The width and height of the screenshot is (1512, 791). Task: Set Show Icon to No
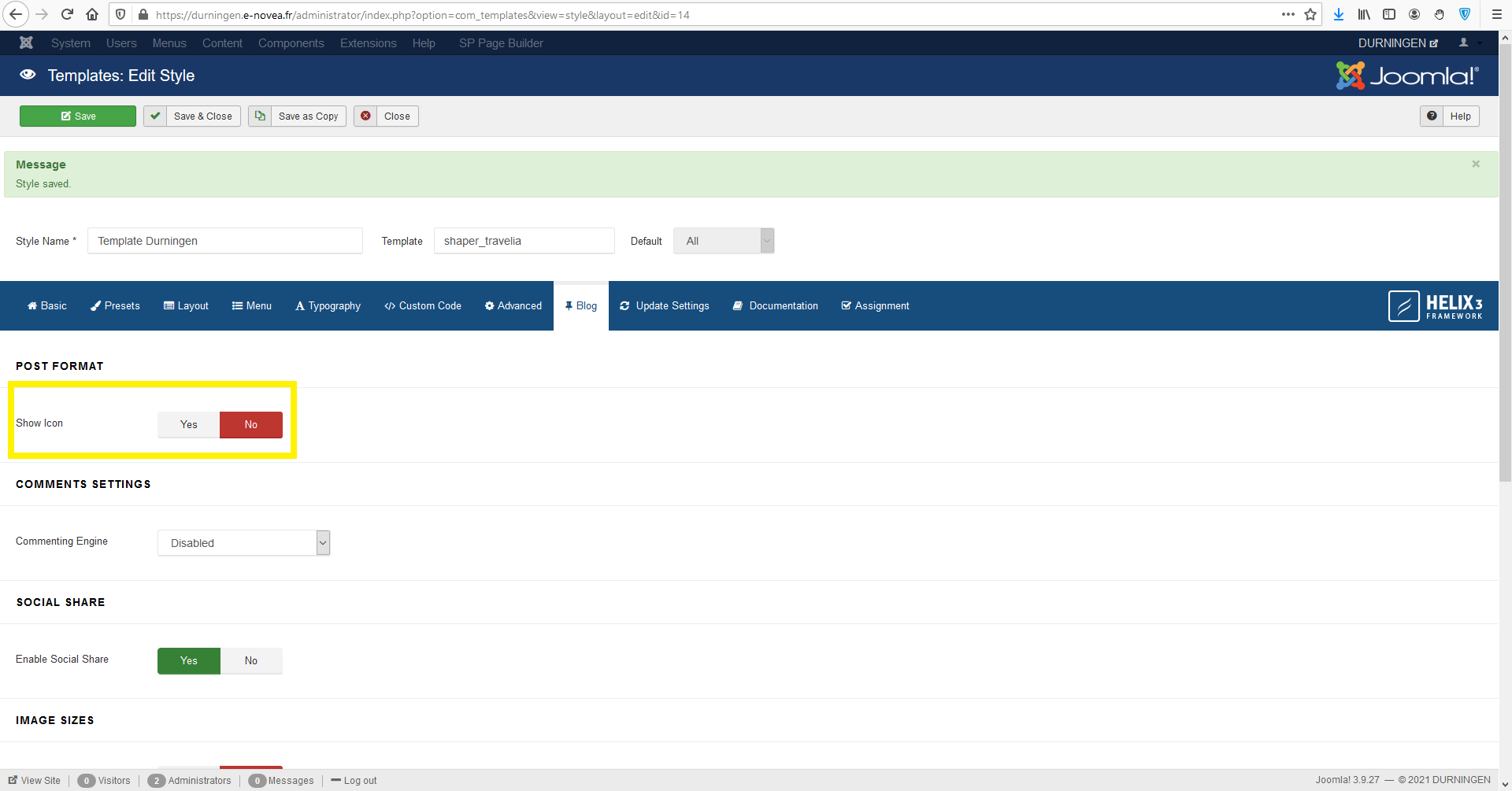coord(251,424)
